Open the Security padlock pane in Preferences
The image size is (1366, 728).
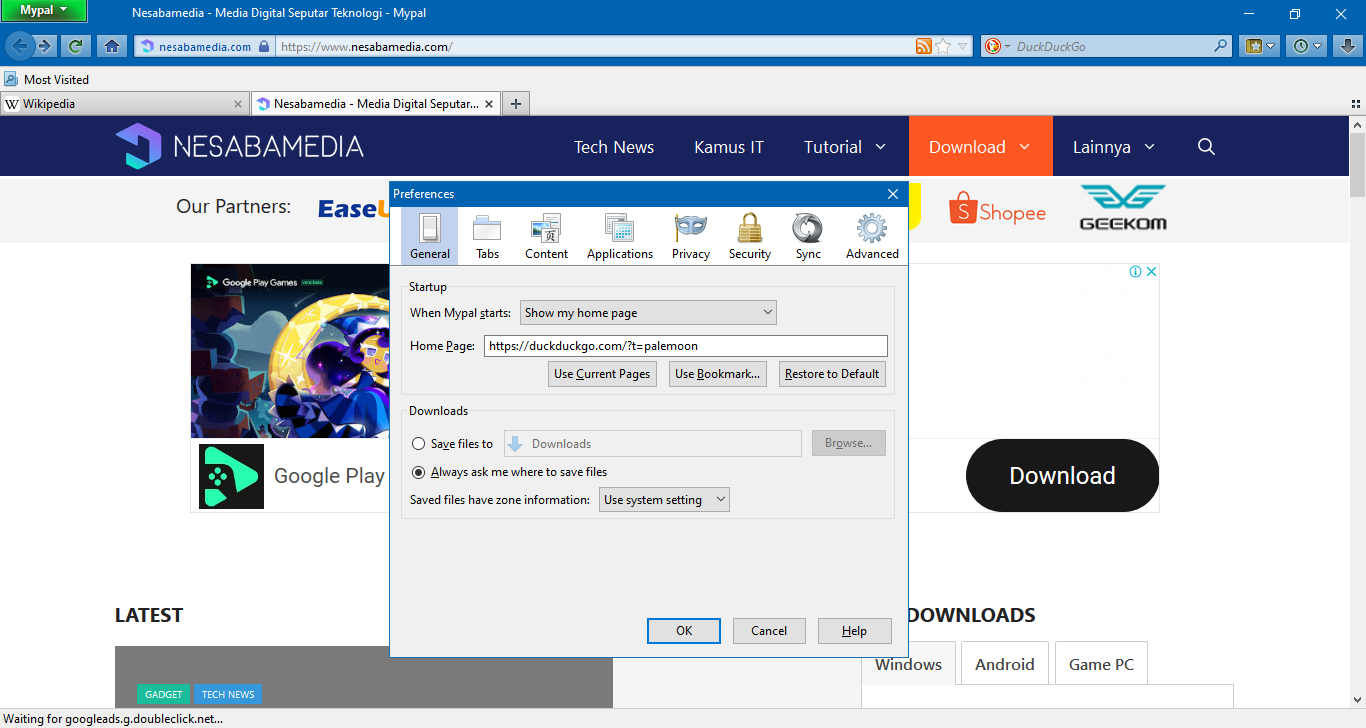[x=750, y=235]
